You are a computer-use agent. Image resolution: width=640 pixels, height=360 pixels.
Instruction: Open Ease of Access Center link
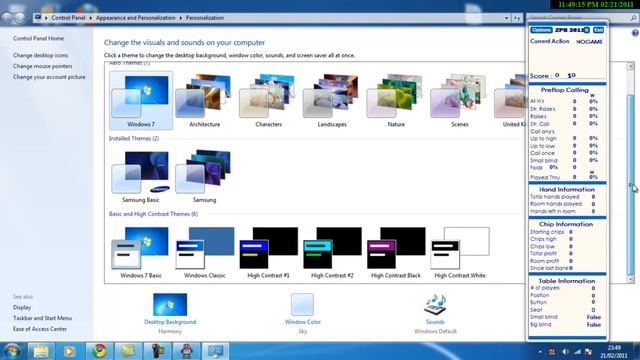coord(40,329)
